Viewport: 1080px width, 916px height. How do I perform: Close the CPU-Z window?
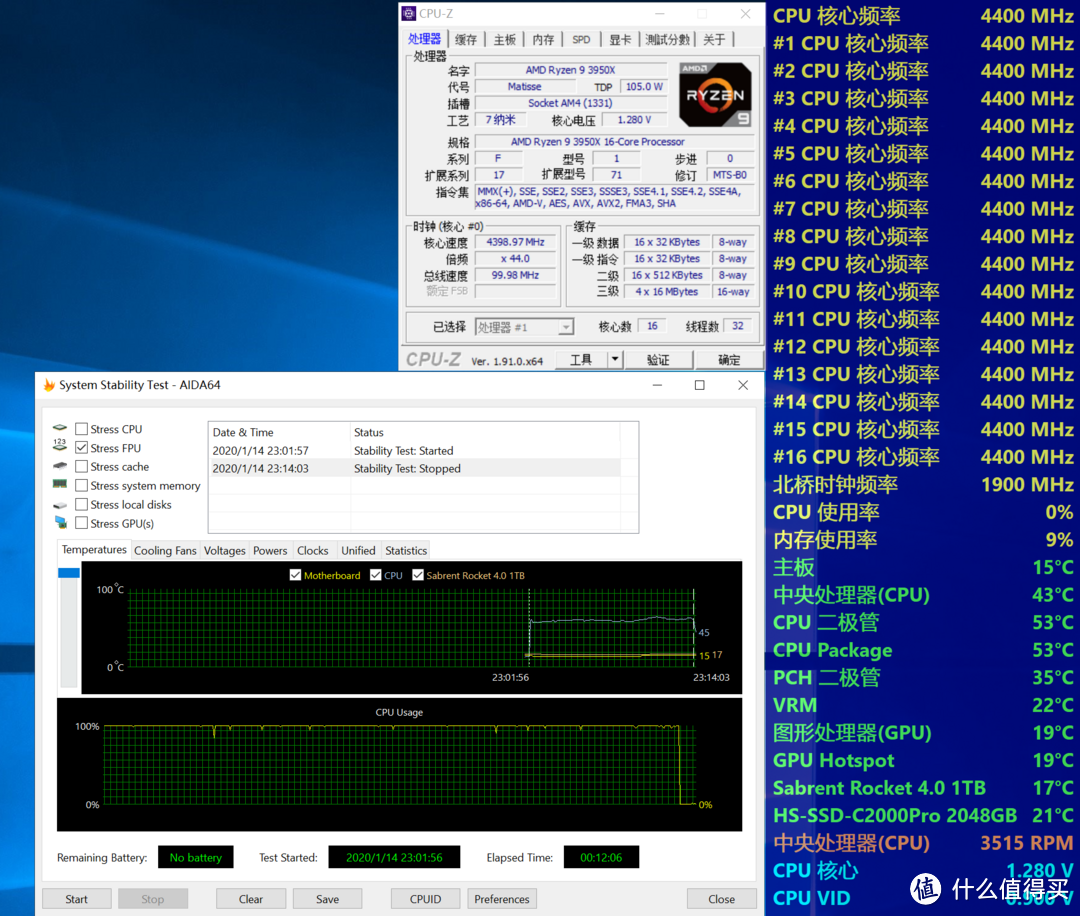[745, 14]
